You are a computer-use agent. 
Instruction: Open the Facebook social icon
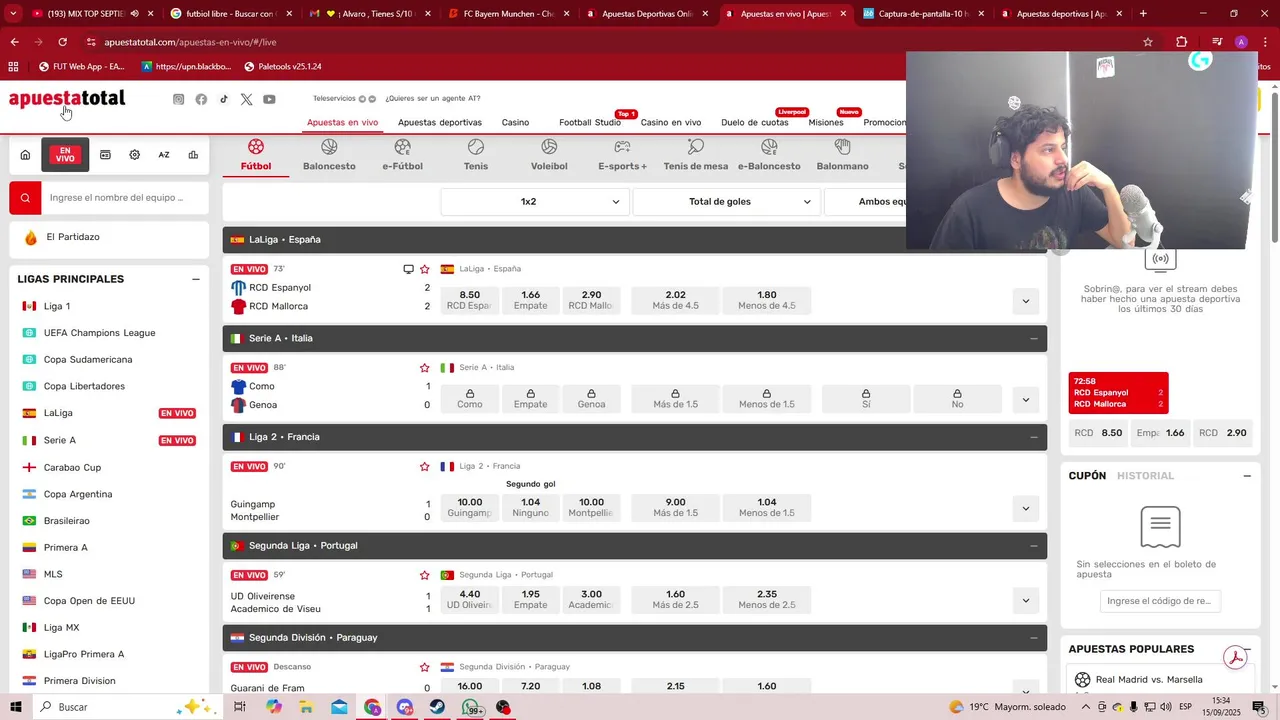[201, 99]
